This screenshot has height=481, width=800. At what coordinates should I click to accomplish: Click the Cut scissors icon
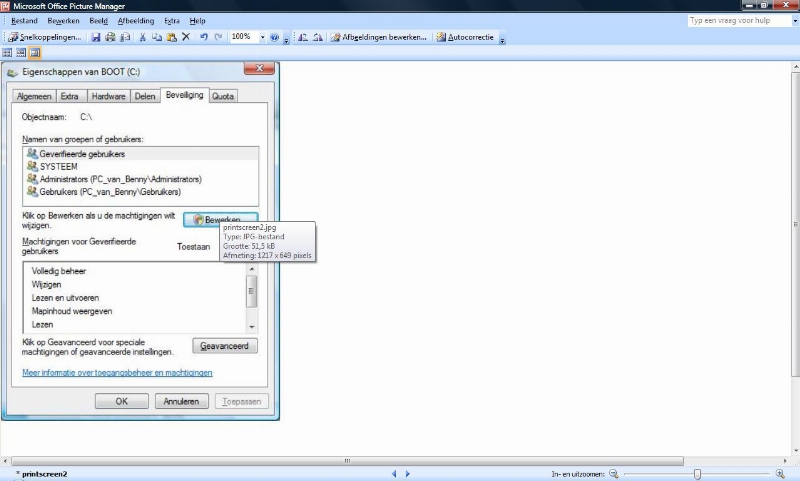click(x=143, y=37)
